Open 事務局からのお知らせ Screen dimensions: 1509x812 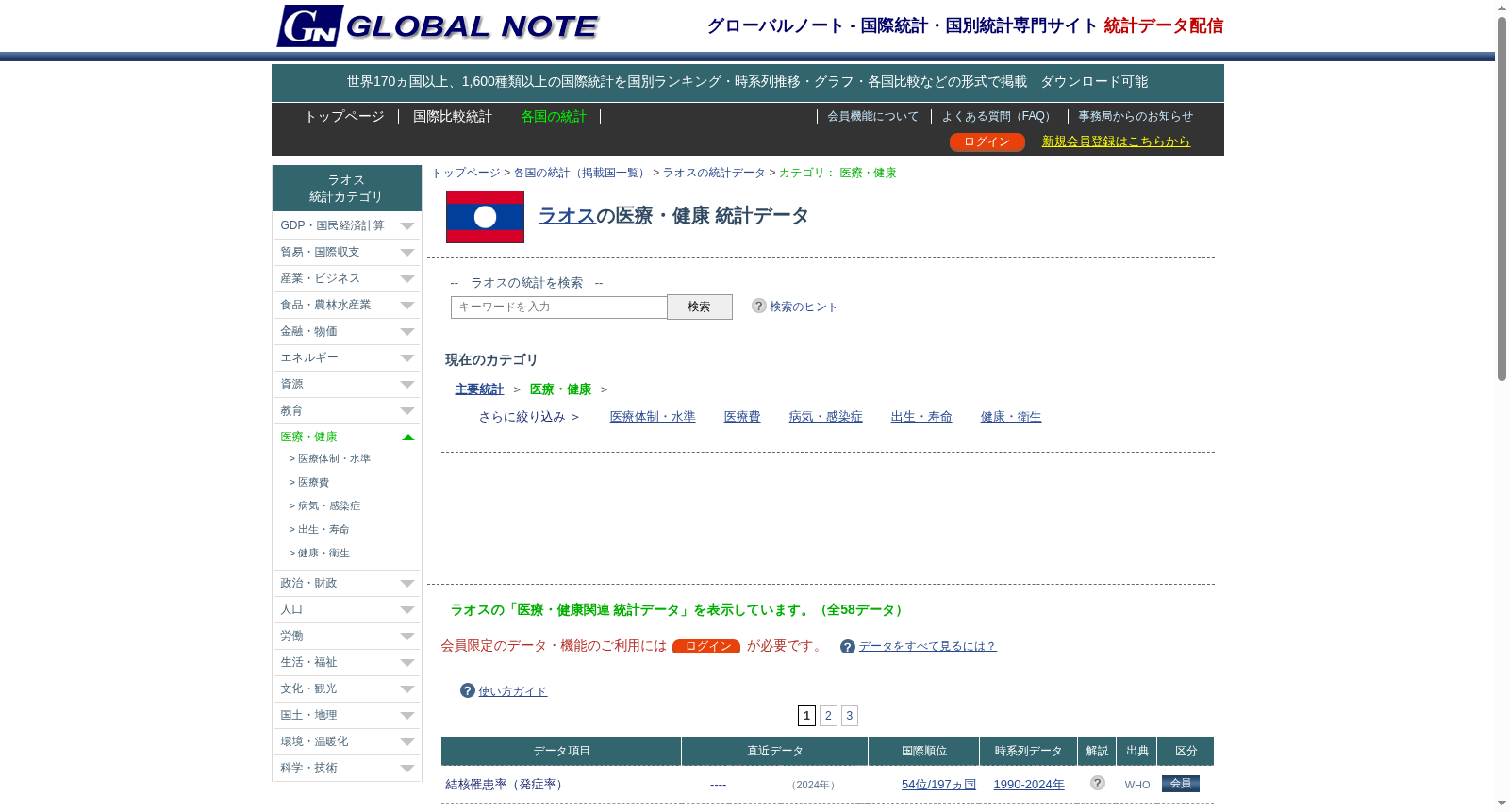[x=1136, y=116]
